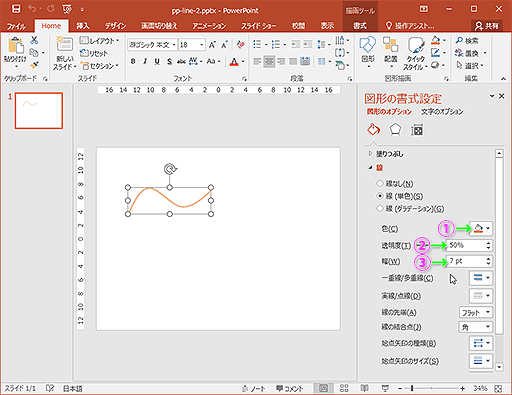Click the コメント button in status bar
This screenshot has width=512, height=395.
(x=290, y=388)
